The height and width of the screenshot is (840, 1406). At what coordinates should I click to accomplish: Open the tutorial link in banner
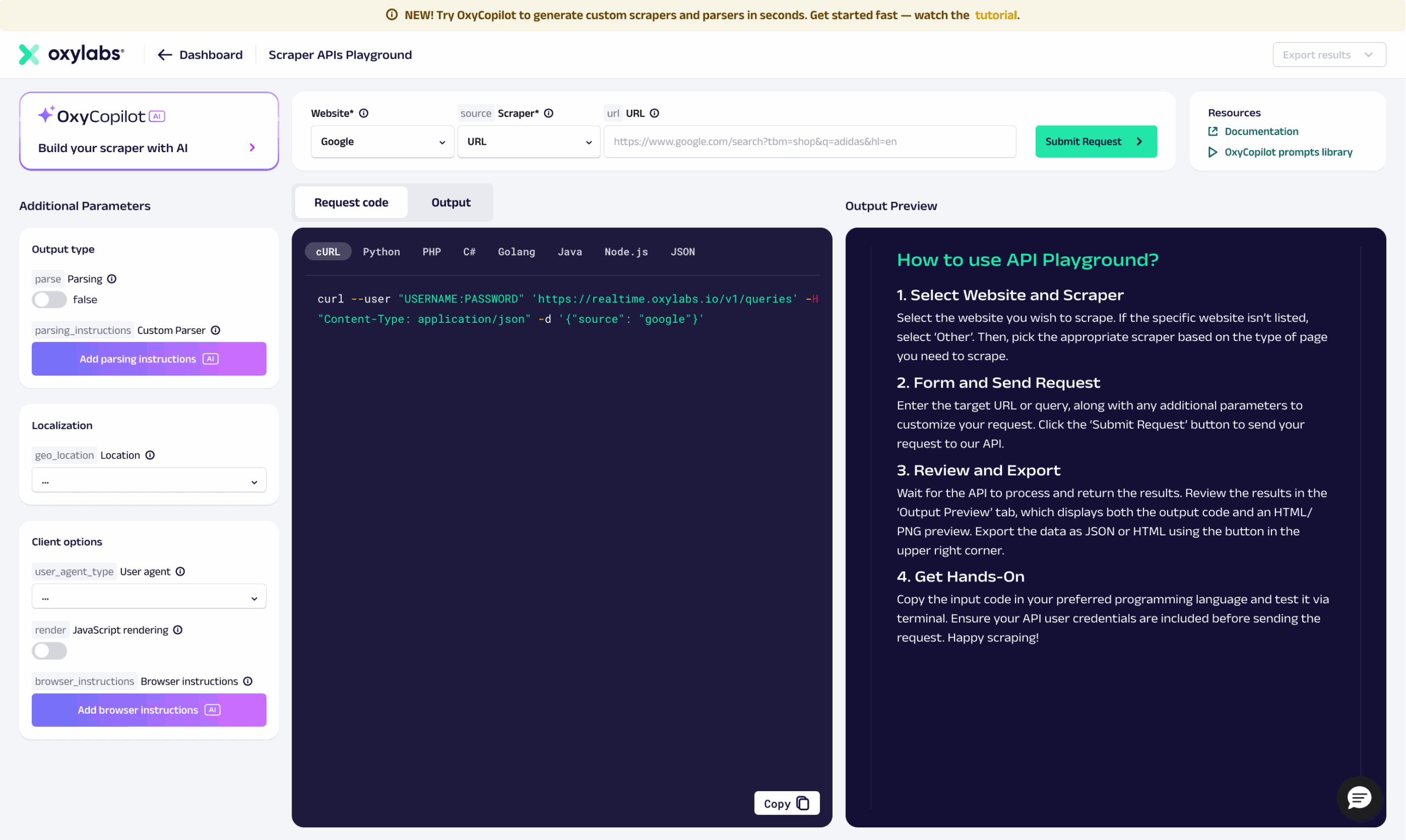(x=996, y=15)
